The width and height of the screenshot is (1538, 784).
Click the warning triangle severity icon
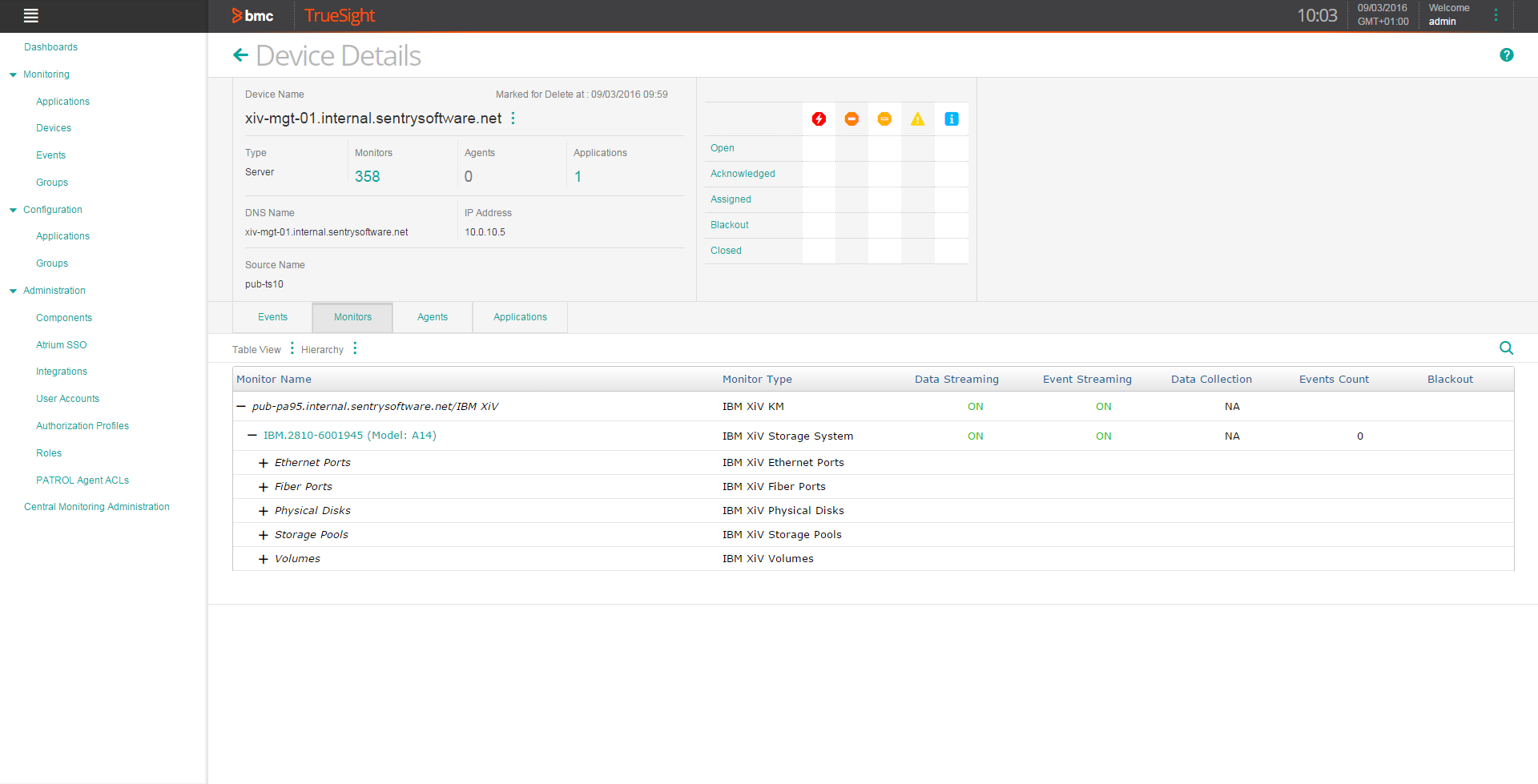pos(917,119)
